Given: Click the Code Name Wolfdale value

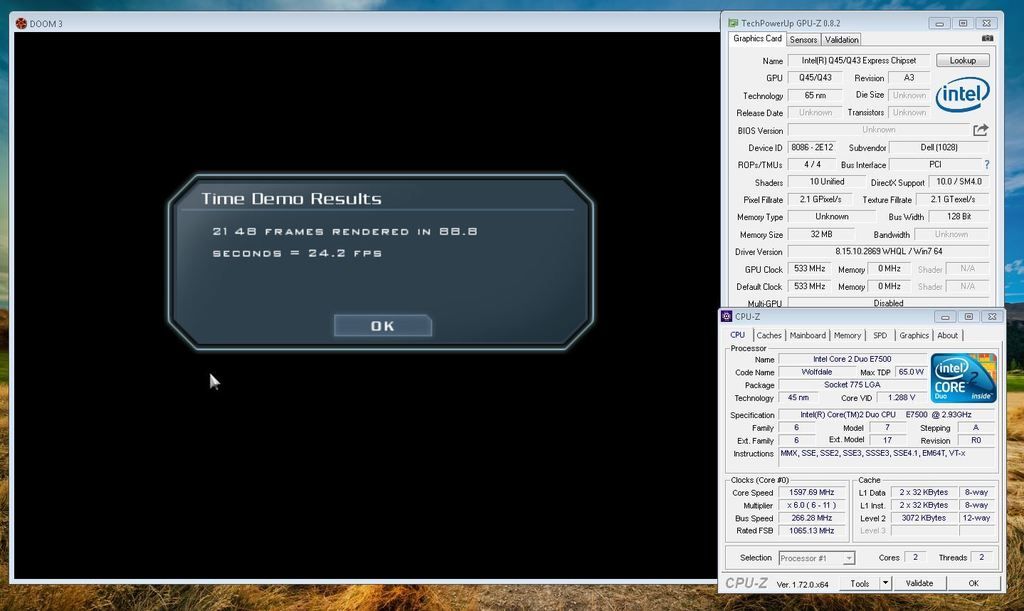Looking at the screenshot, I should (x=816, y=372).
